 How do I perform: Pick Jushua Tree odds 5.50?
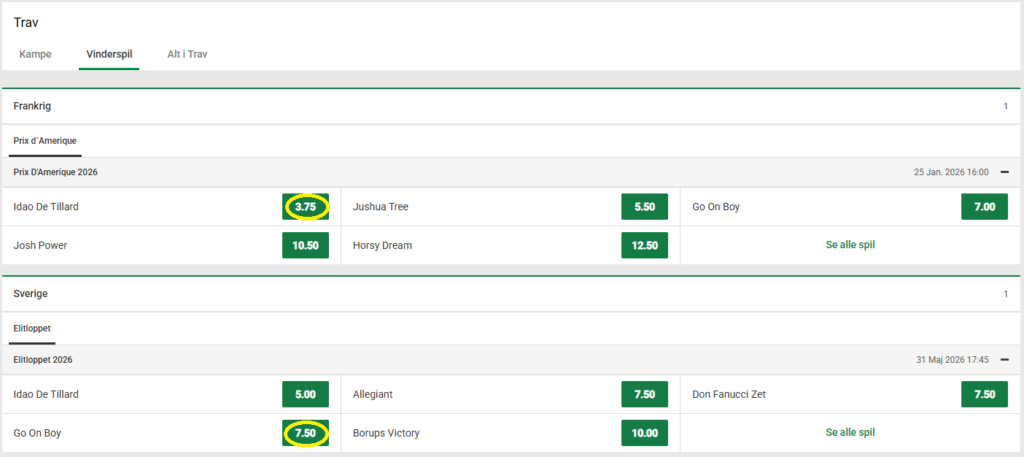click(x=644, y=207)
